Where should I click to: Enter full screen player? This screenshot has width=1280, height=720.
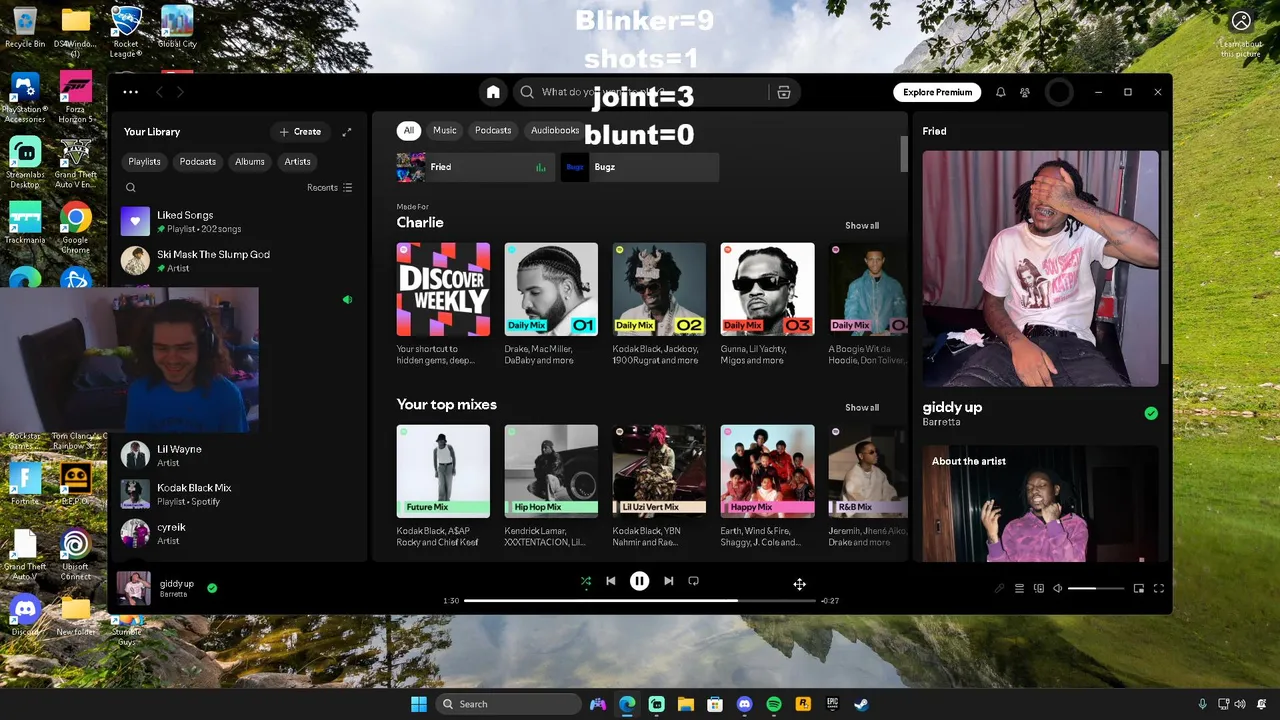tap(1159, 588)
